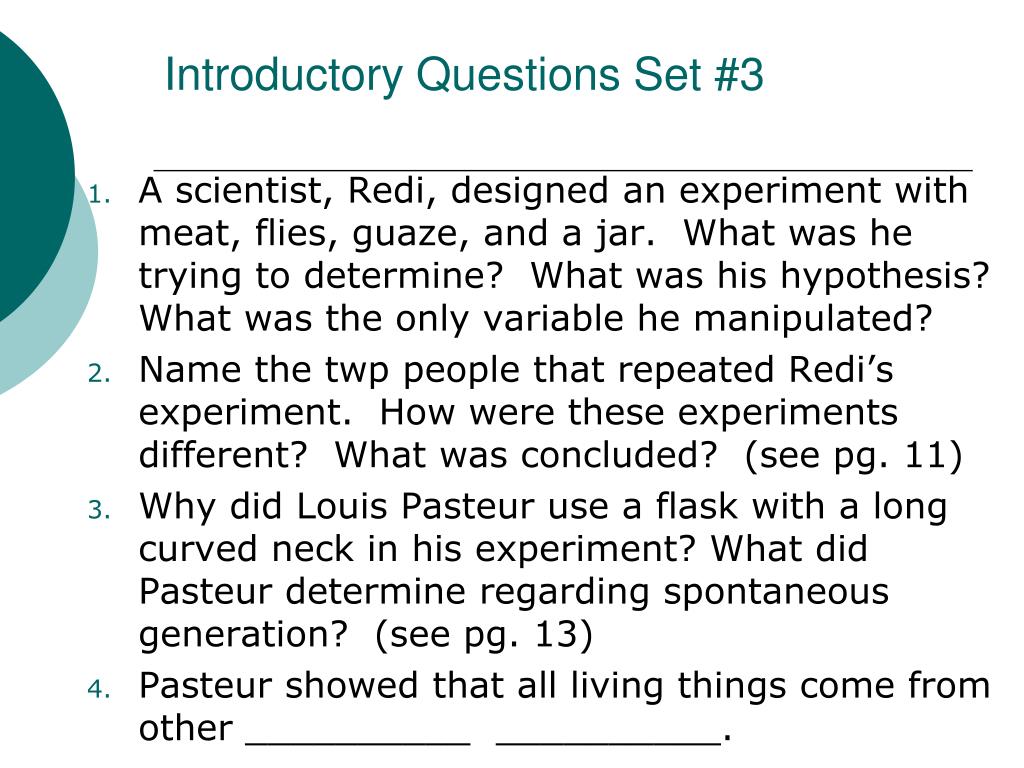Screen dimensions: 1024x768
Task: Select list number 2 marker
Action: point(99,374)
